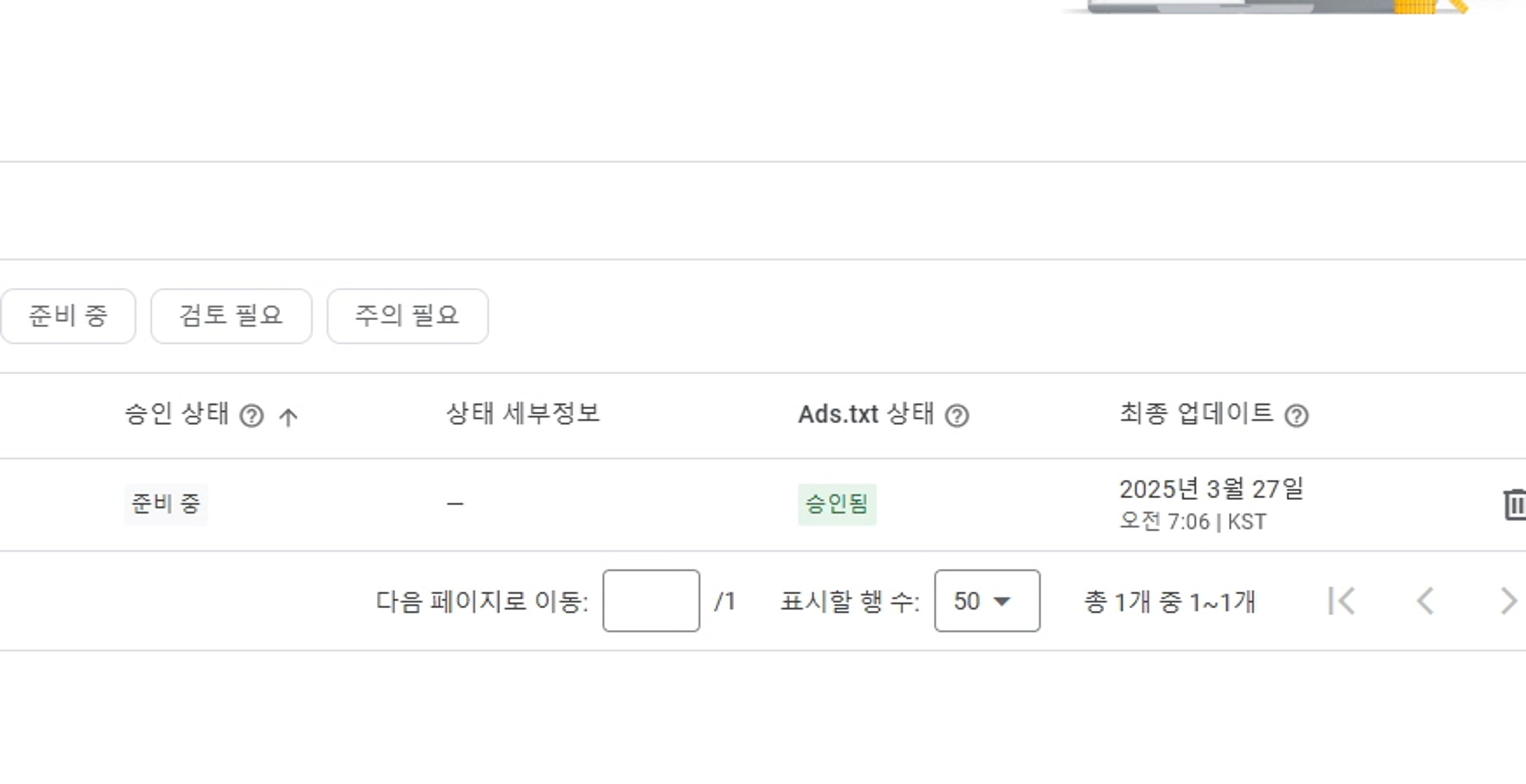
Task: Show help for 최종 업데이트 column
Action: tap(1296, 416)
